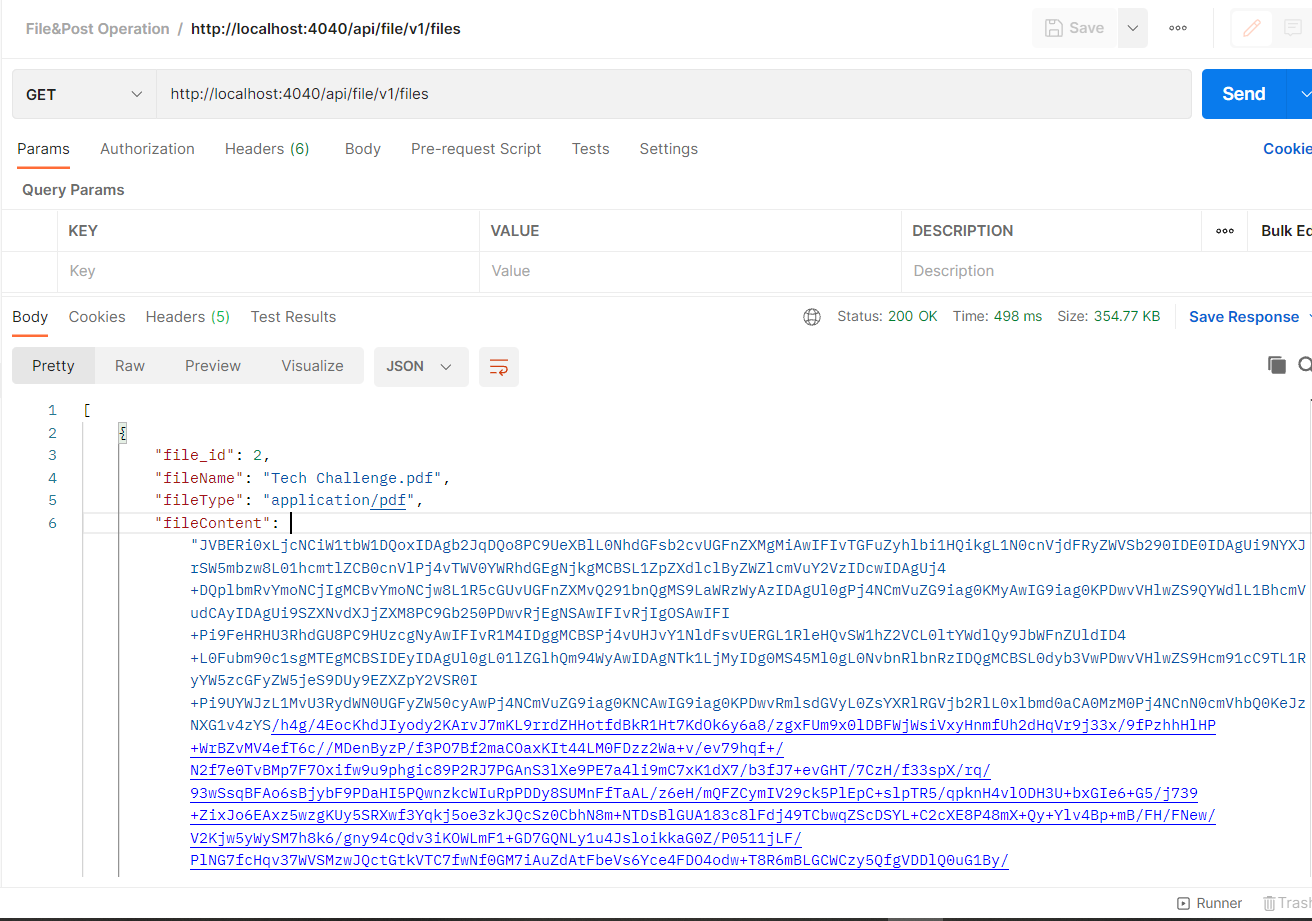This screenshot has height=921, width=1312.
Task: Collapse the JSON object on line 2
Action: [x=122, y=430]
